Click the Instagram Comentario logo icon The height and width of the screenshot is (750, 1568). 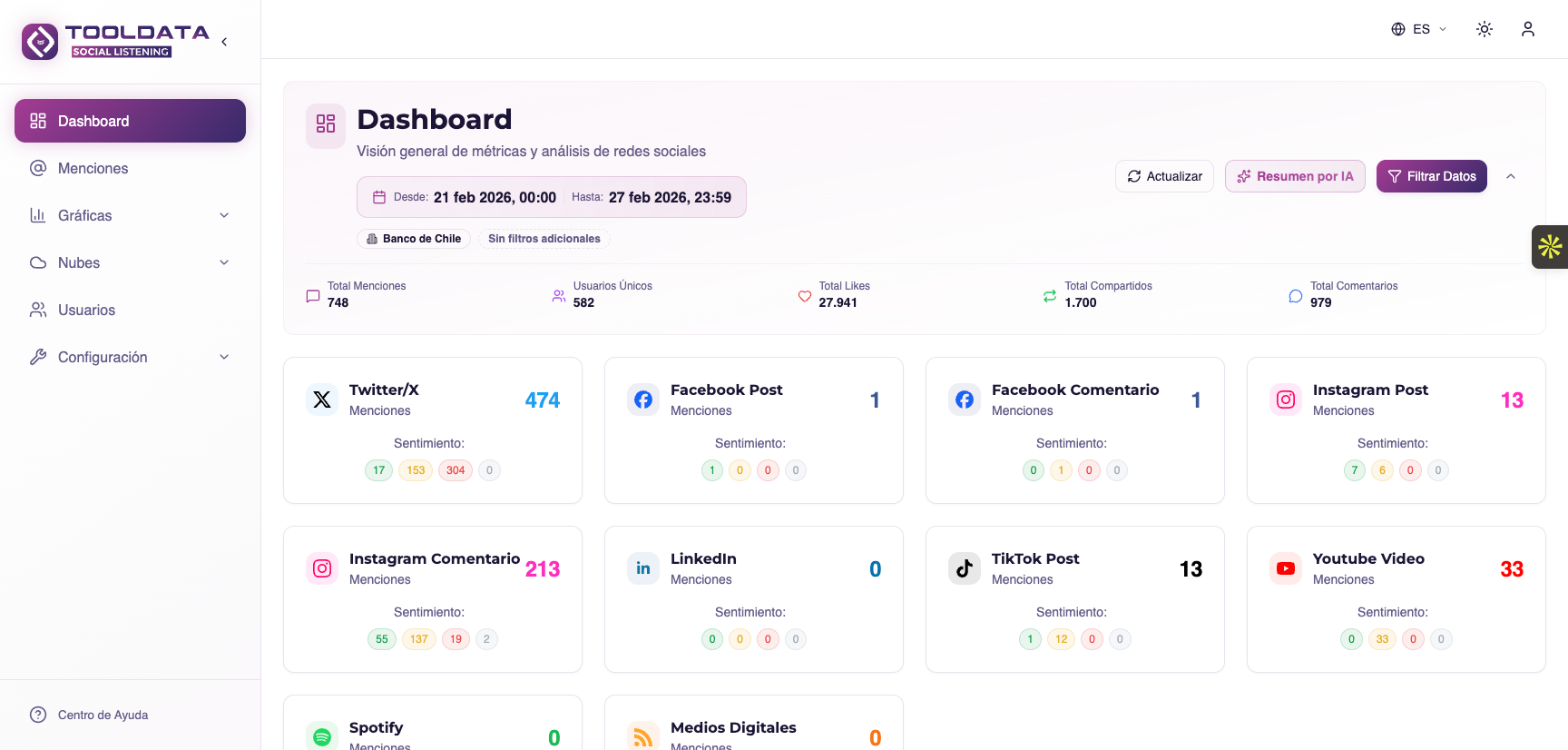(322, 569)
